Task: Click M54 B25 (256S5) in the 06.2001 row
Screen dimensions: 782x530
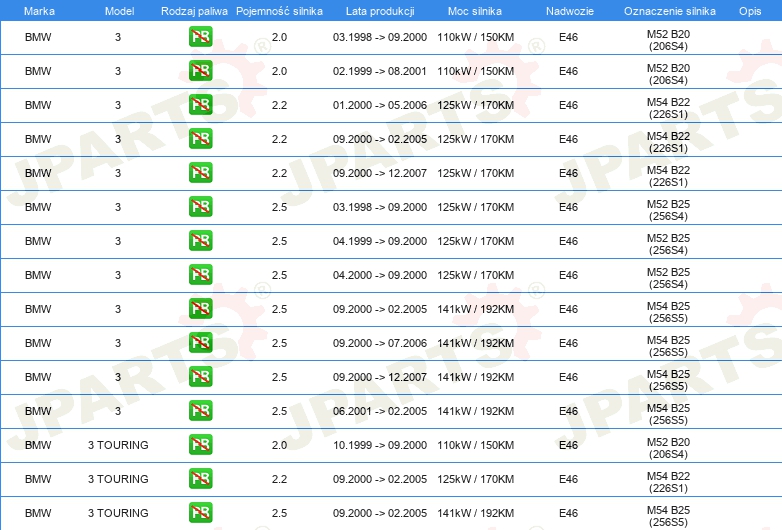Action: (668, 414)
